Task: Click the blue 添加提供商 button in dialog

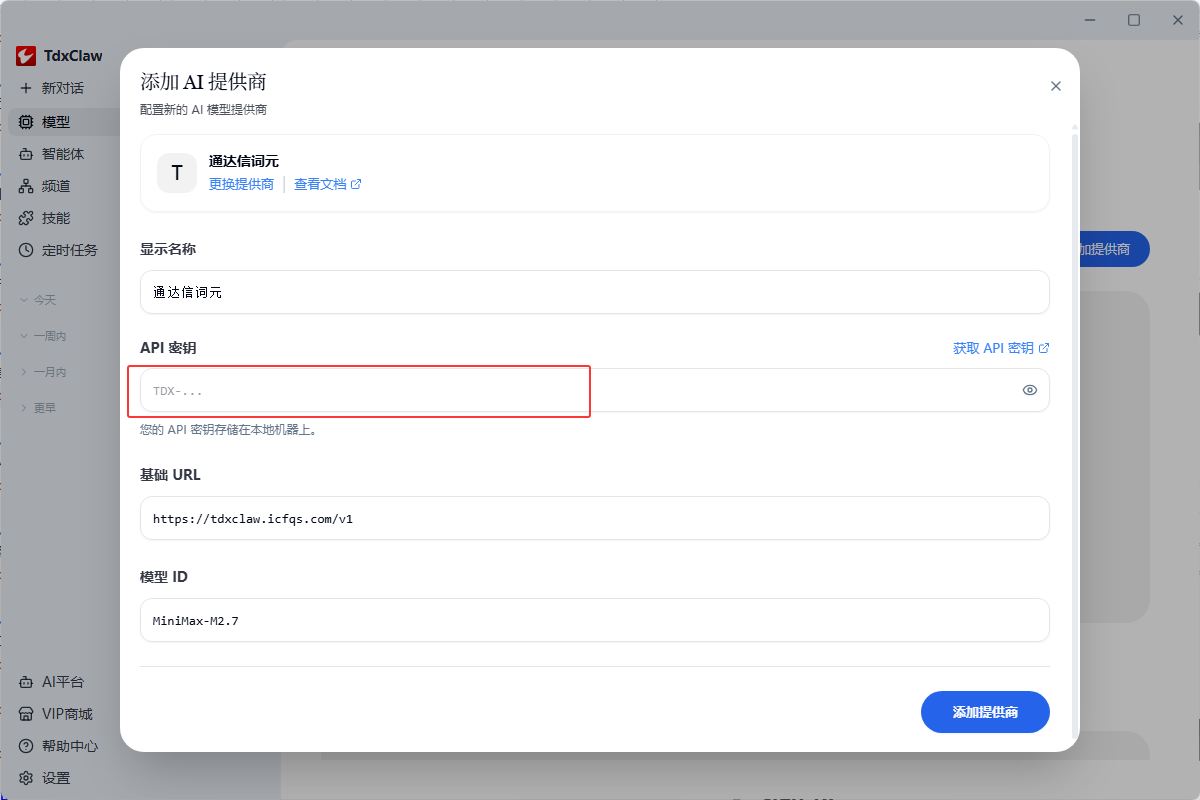Action: [x=985, y=712]
